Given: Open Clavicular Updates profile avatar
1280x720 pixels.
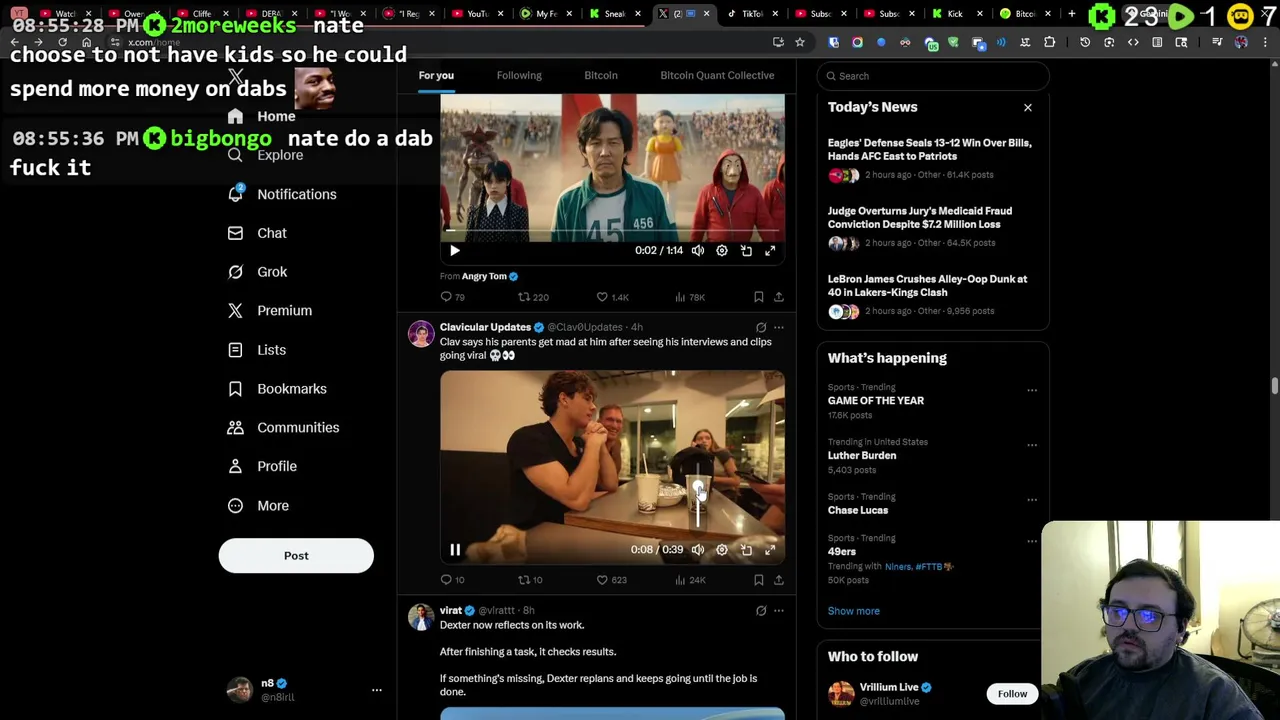Looking at the screenshot, I should point(421,334).
